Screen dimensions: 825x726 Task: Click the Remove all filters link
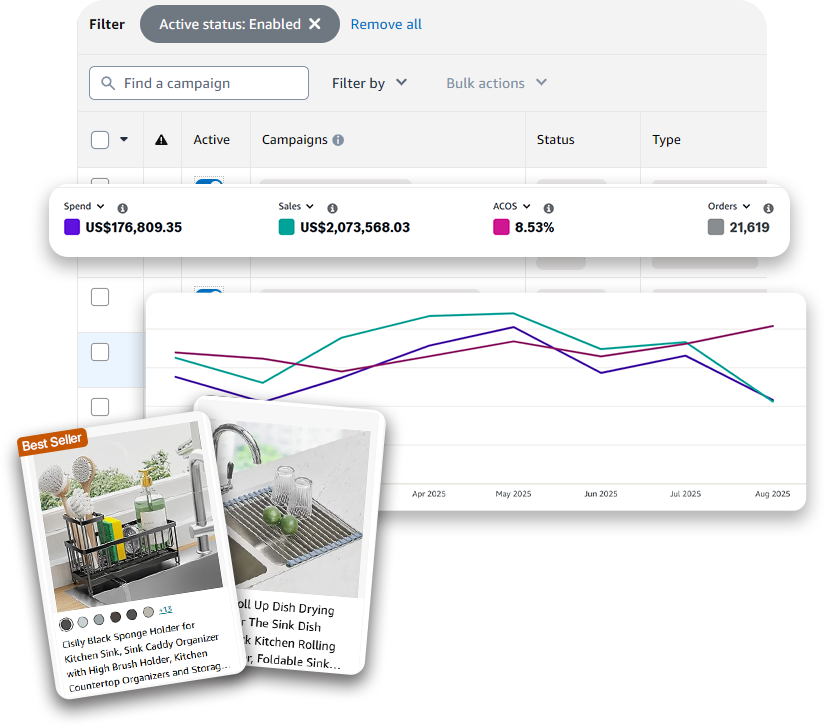(386, 24)
